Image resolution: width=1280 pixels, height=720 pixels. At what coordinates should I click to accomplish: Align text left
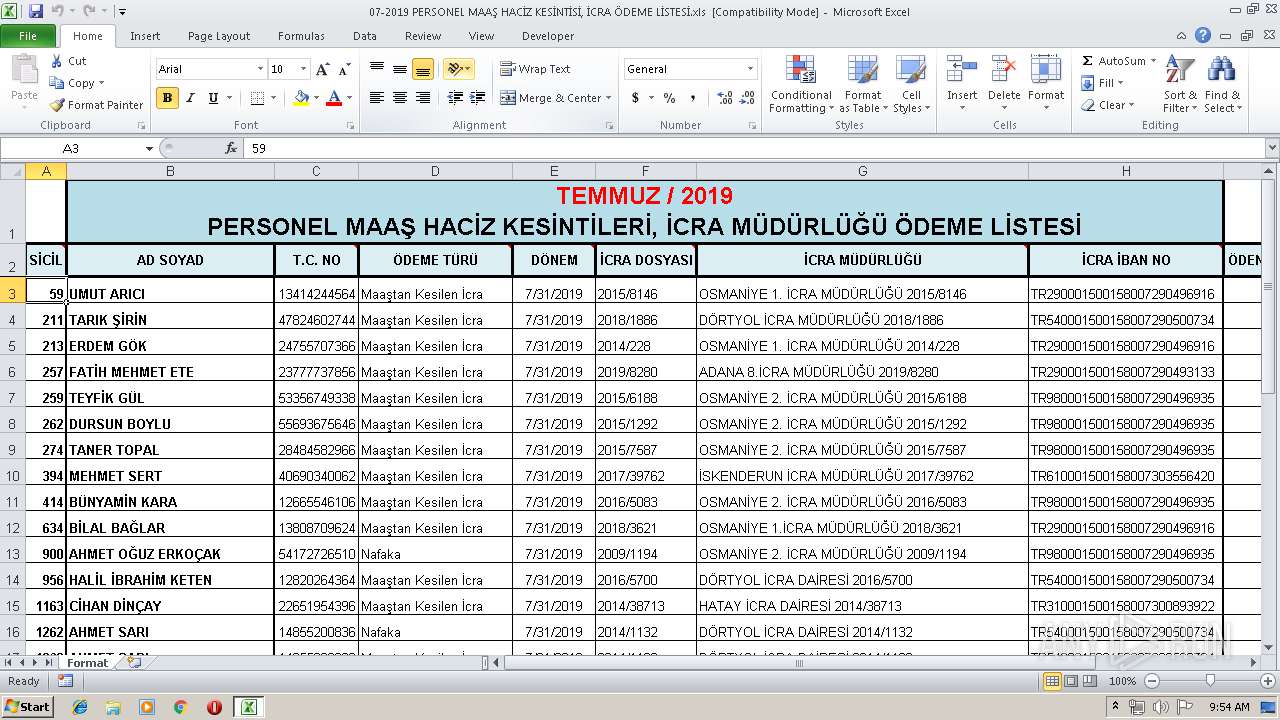pos(377,98)
